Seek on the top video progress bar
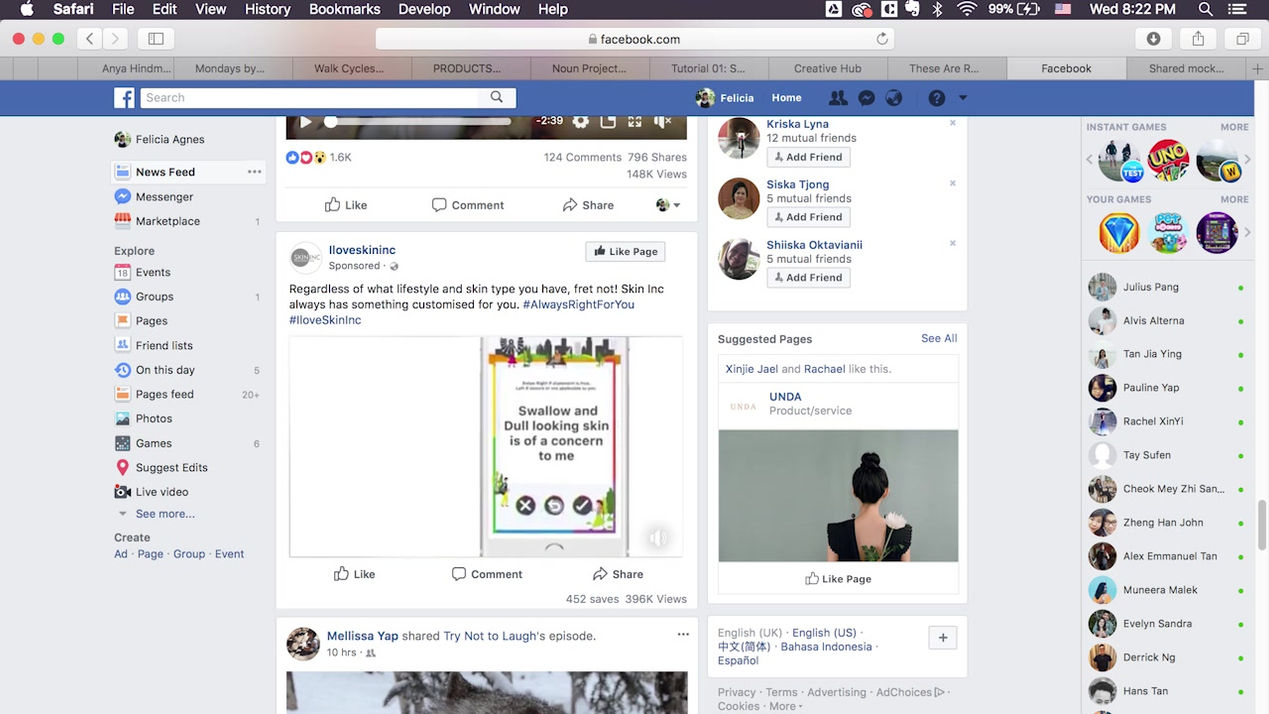Viewport: 1269px width, 714px height. 418,121
